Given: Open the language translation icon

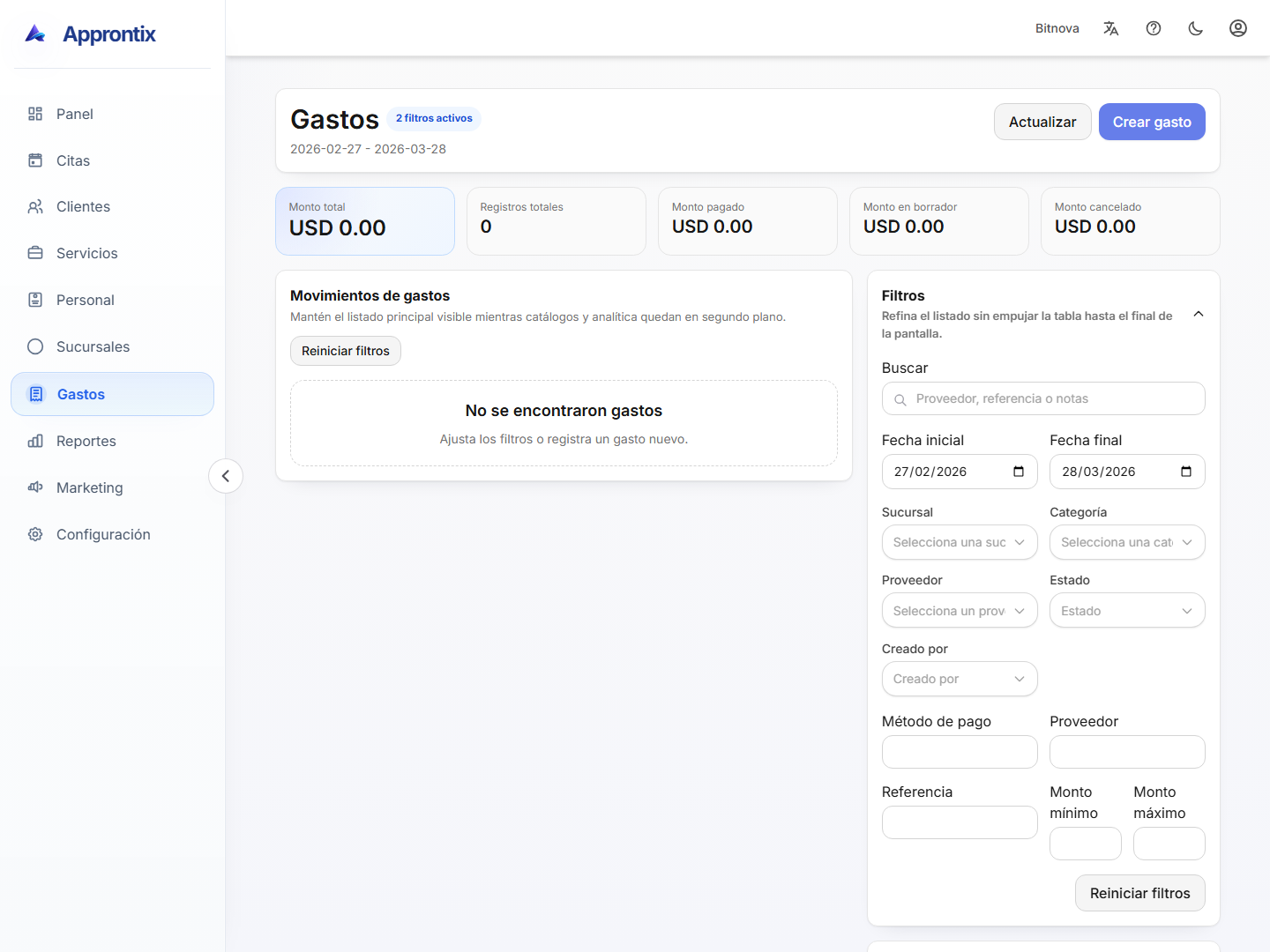Looking at the screenshot, I should (1111, 28).
